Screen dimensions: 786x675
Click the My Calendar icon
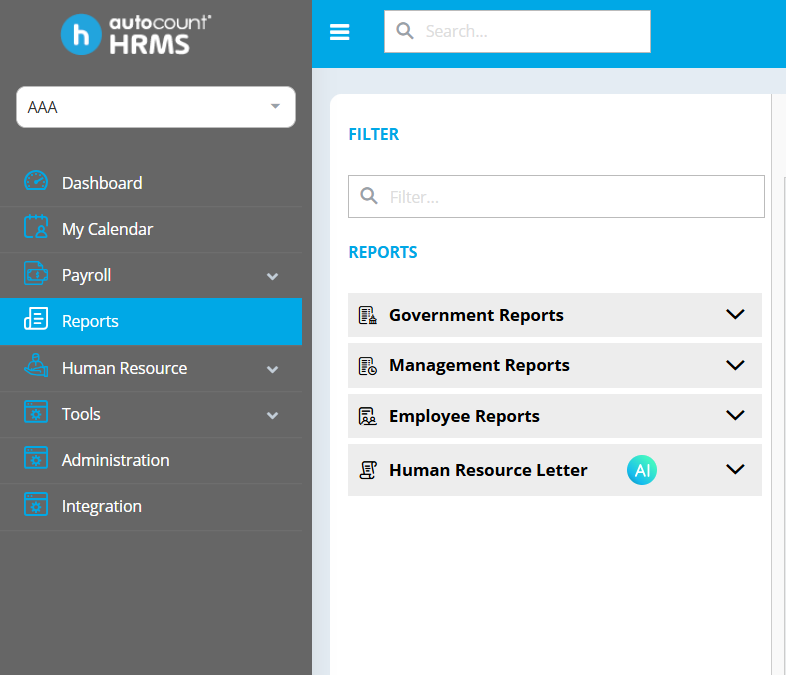(36, 228)
